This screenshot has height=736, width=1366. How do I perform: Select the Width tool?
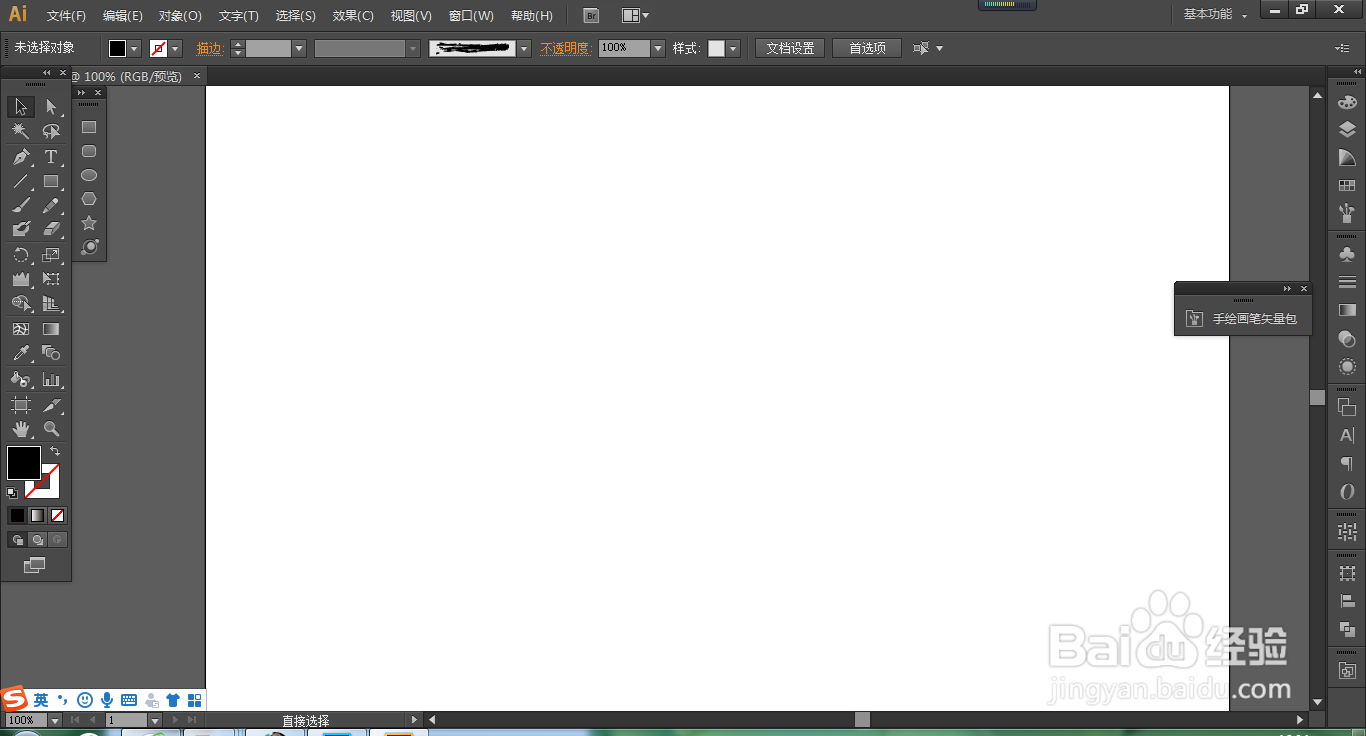coord(21,280)
